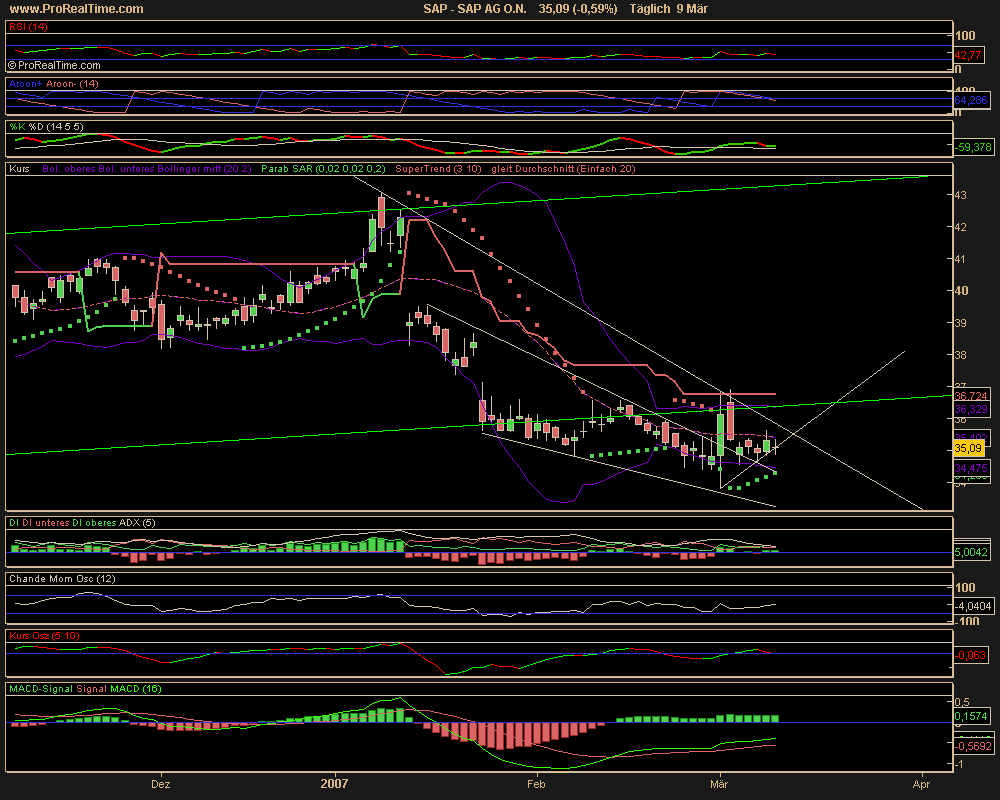Select gleit Durchschnitt (Einfach 20) label
Viewport: 1000px width, 800px height.
[x=563, y=169]
